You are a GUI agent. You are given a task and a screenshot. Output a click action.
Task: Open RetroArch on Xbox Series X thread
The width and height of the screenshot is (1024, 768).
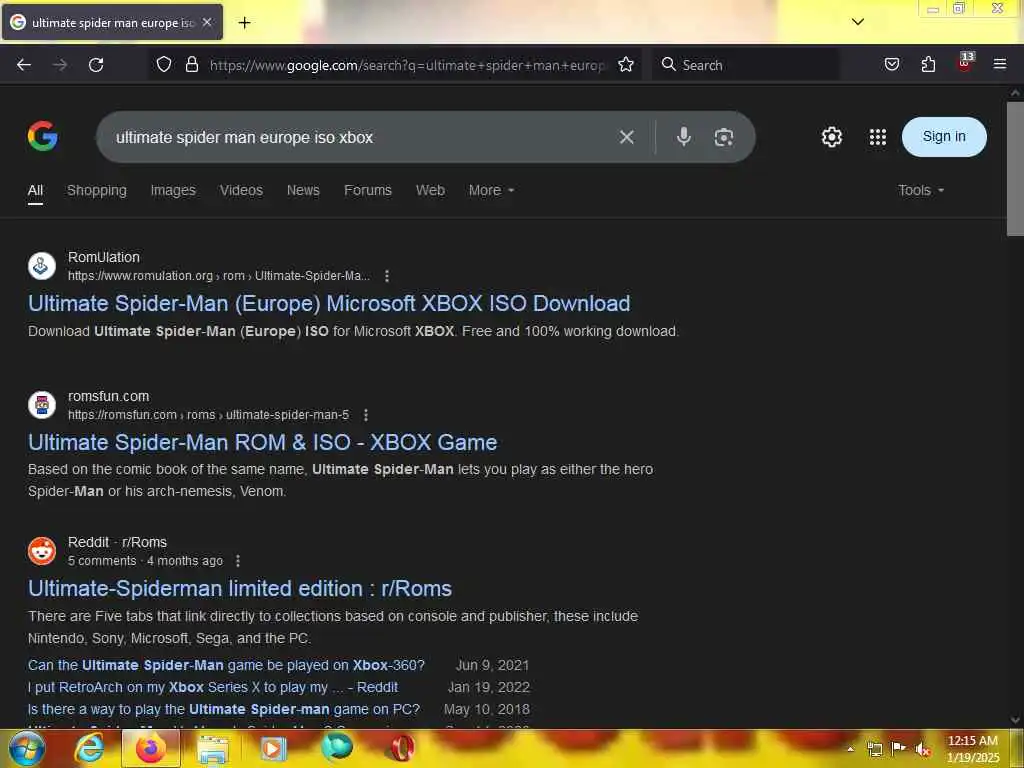[x=213, y=688]
